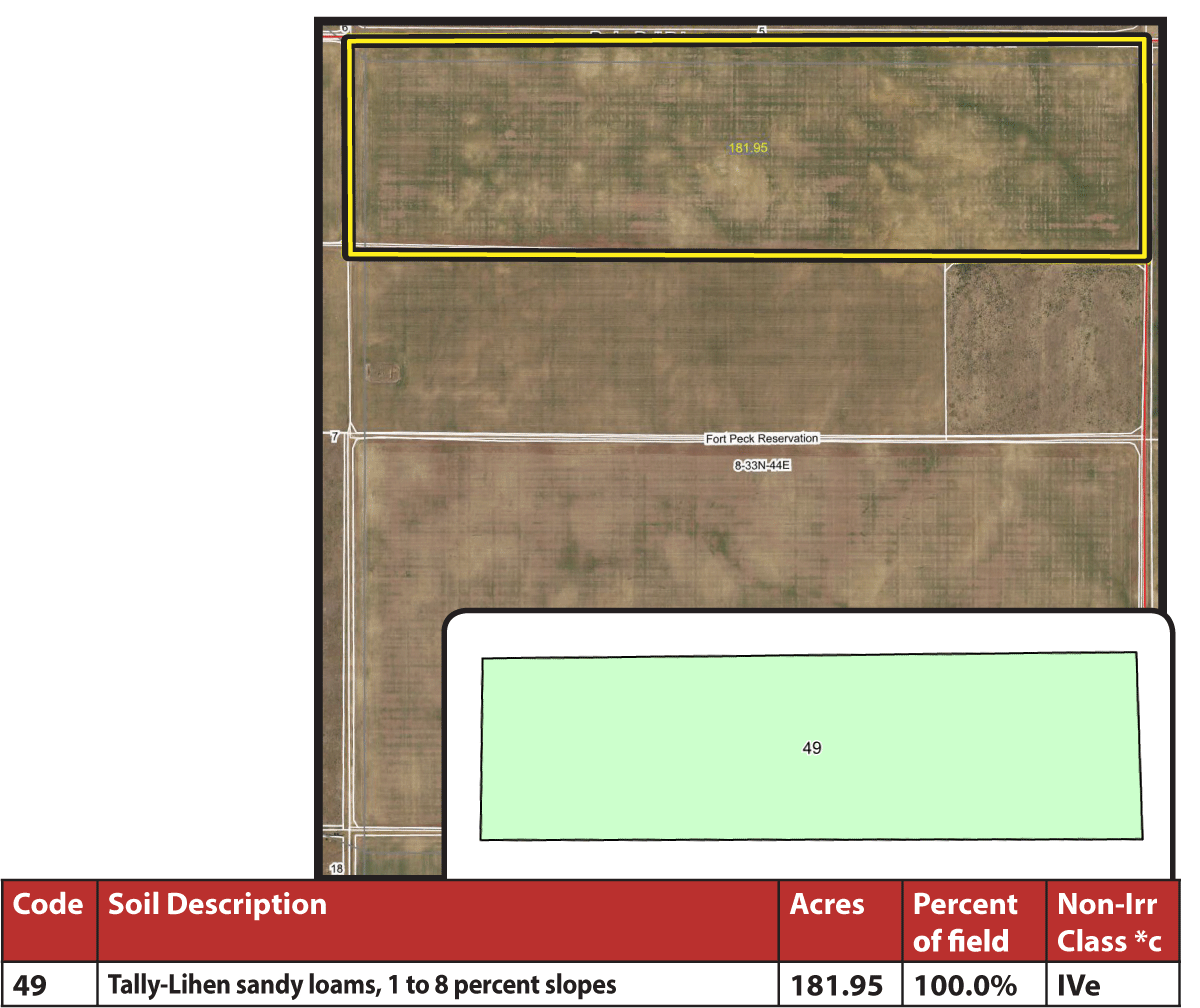
Task: Click the 100.0% percentage cell
Action: click(x=965, y=985)
